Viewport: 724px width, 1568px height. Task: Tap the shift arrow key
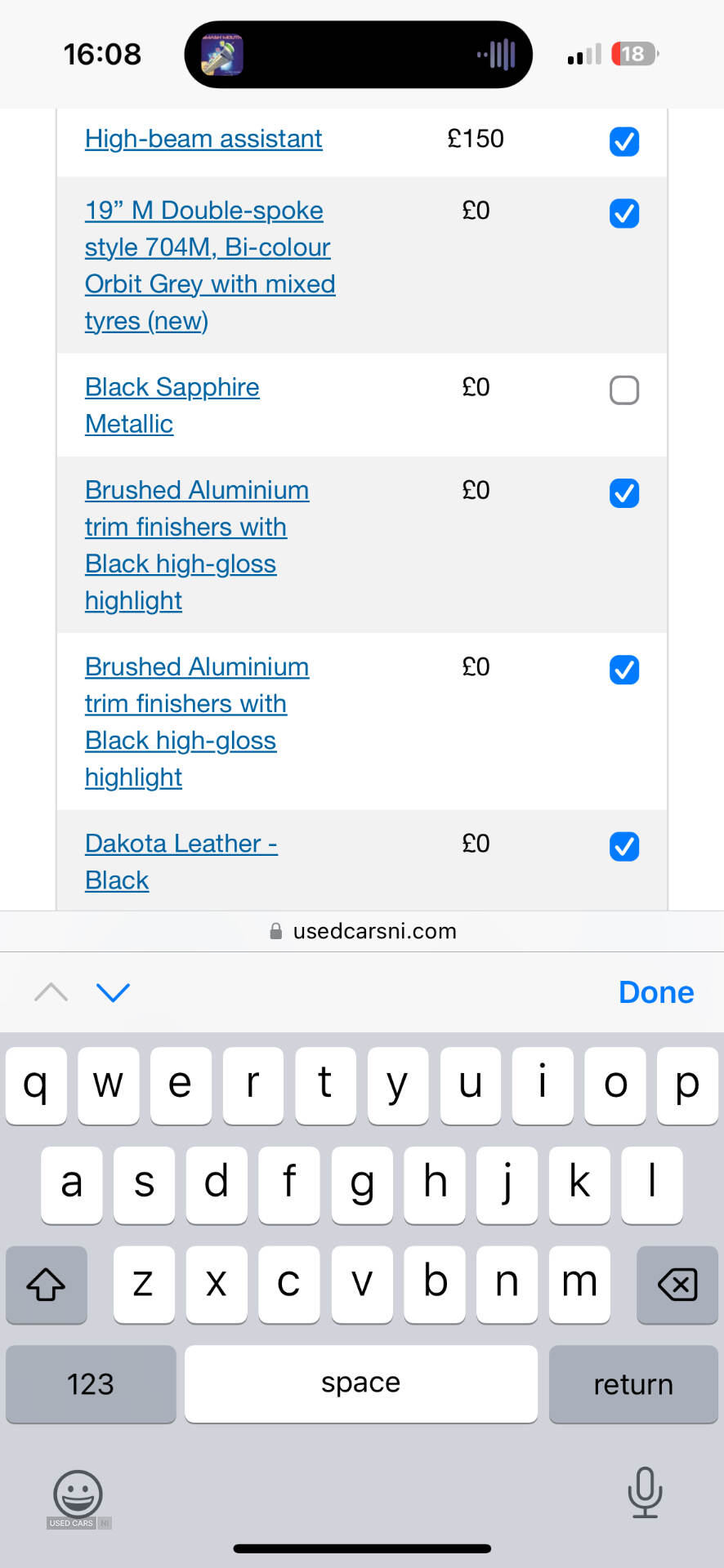pyautogui.click(x=47, y=1285)
